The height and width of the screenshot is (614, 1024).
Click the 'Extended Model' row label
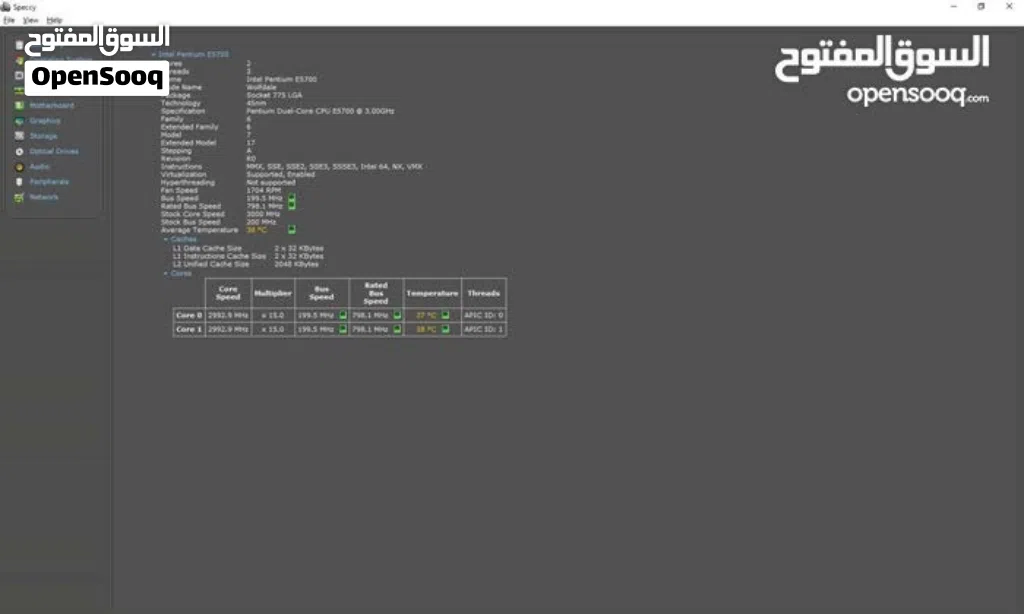188,142
